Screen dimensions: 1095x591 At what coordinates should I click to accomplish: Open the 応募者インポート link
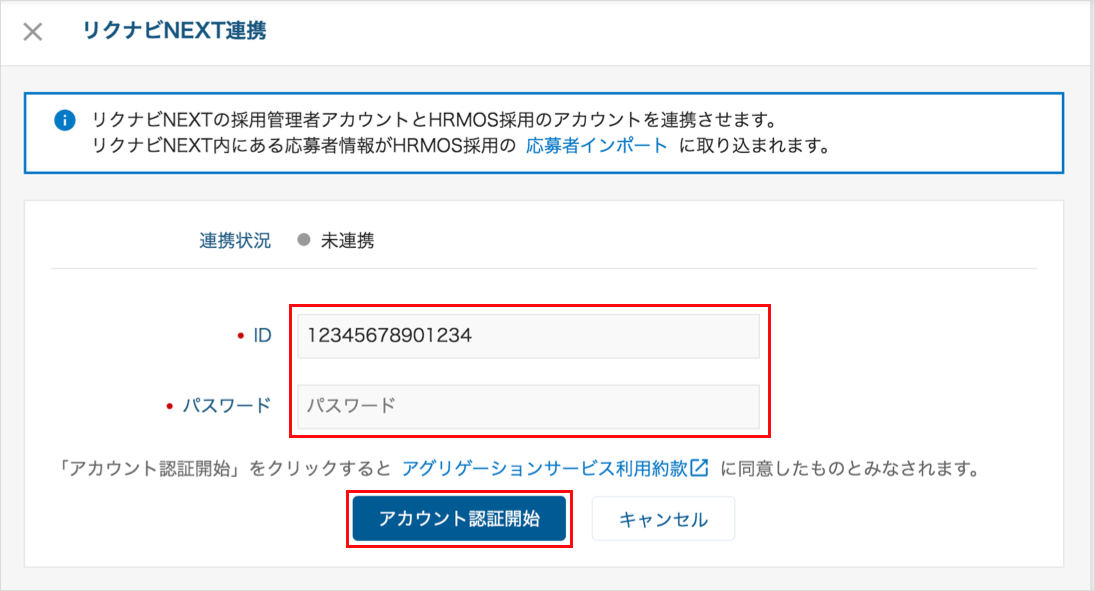tap(596, 146)
